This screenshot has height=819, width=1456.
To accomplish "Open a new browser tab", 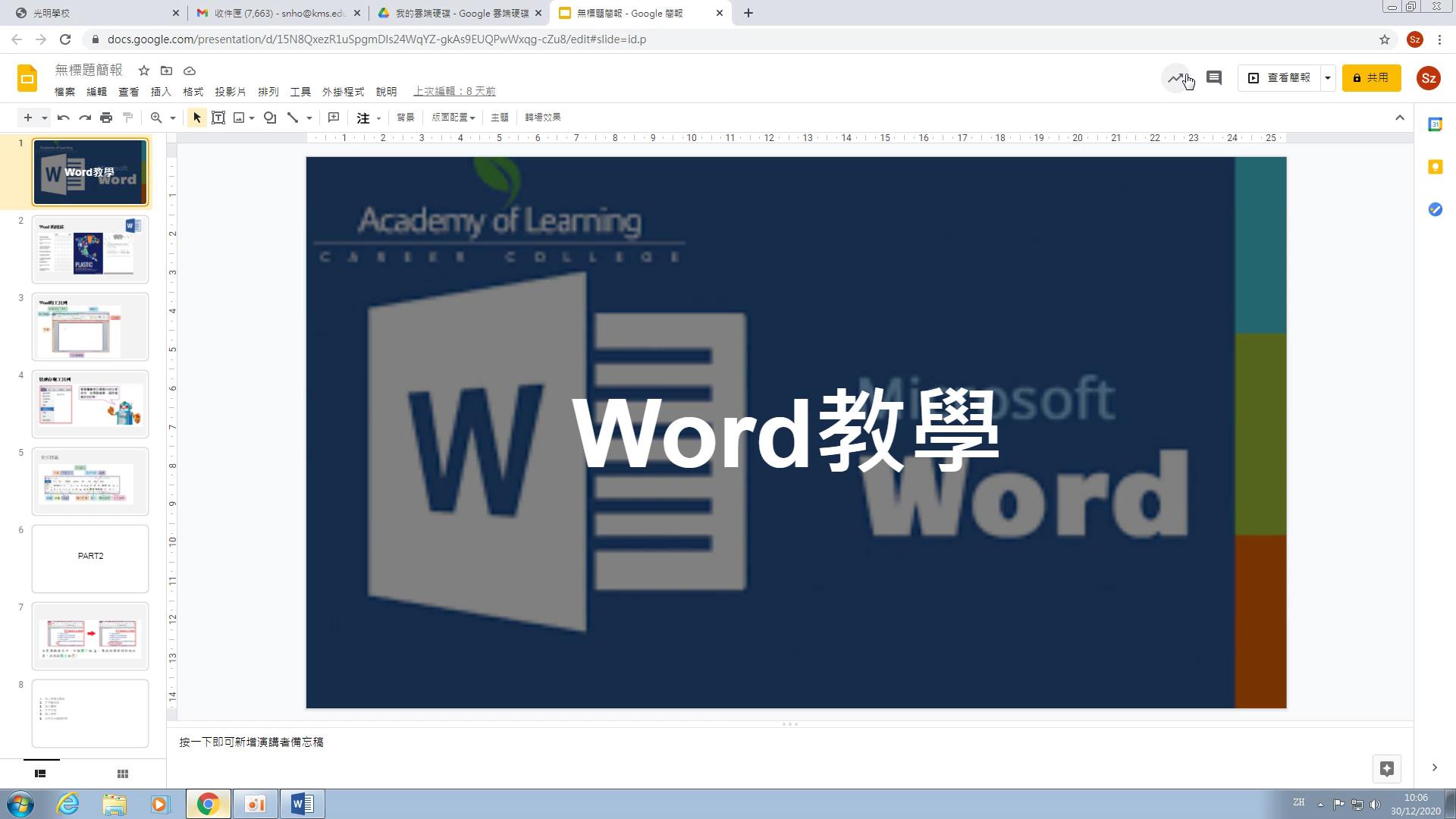I will pyautogui.click(x=748, y=13).
